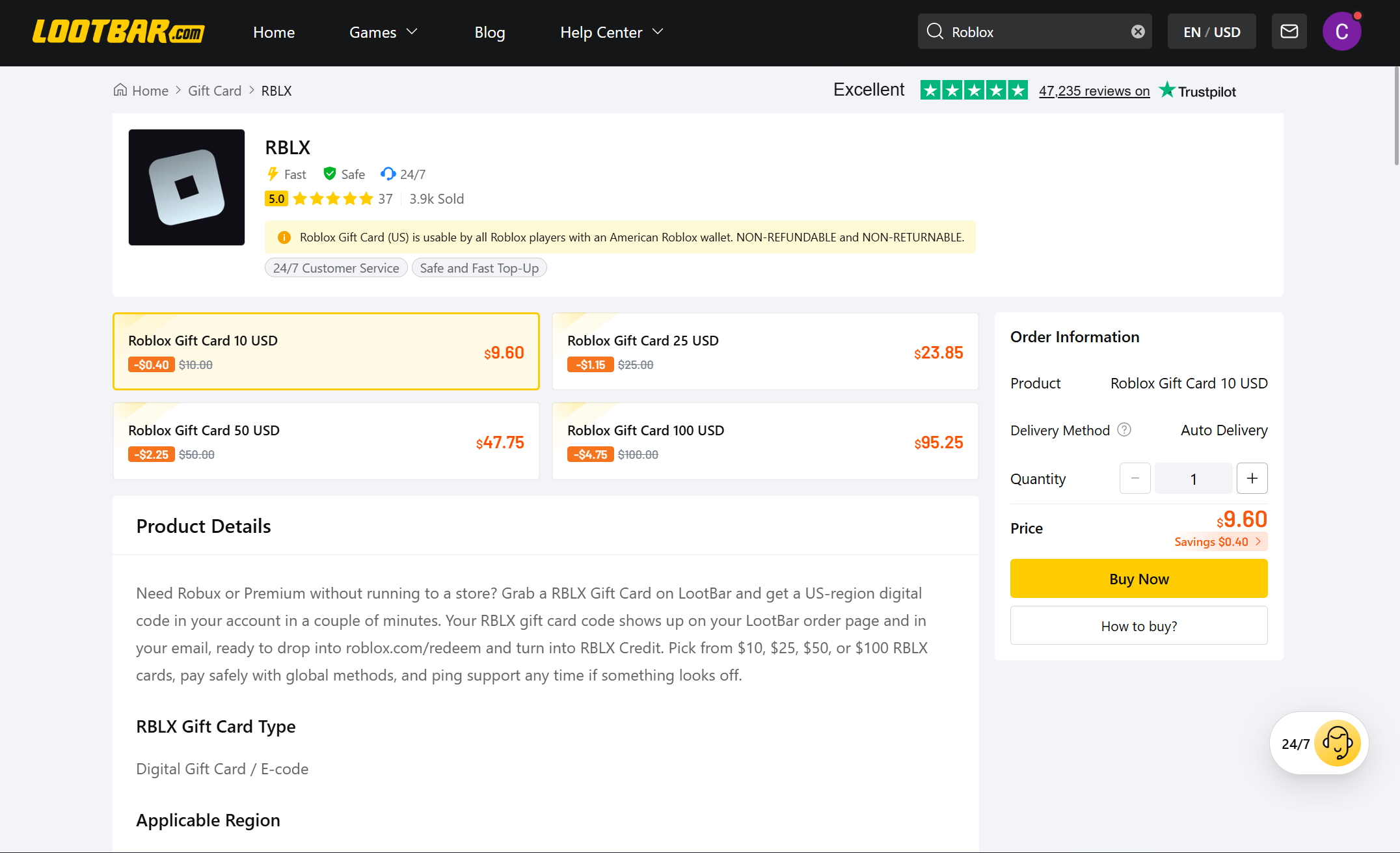Click the Home breadcrumb link

pos(150,90)
